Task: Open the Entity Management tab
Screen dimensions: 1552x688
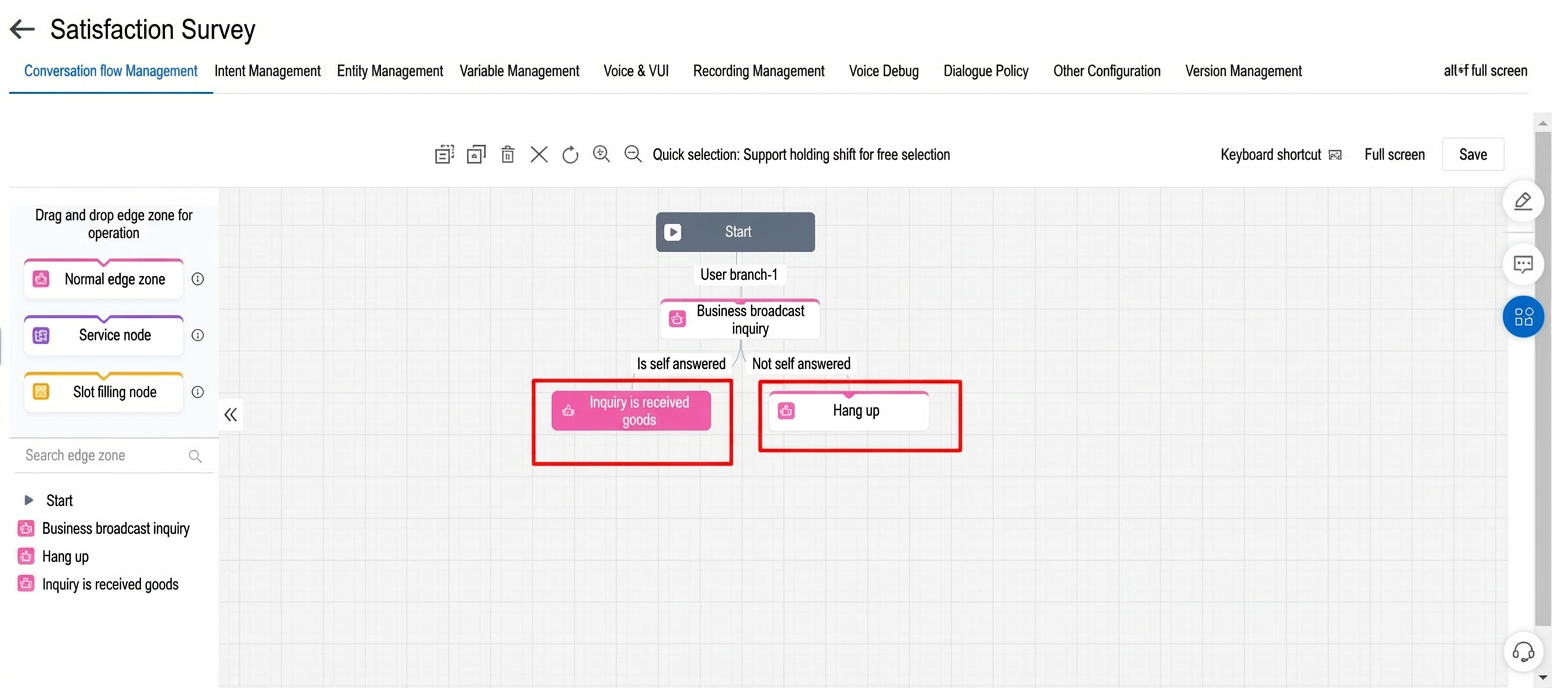Action: coord(390,71)
